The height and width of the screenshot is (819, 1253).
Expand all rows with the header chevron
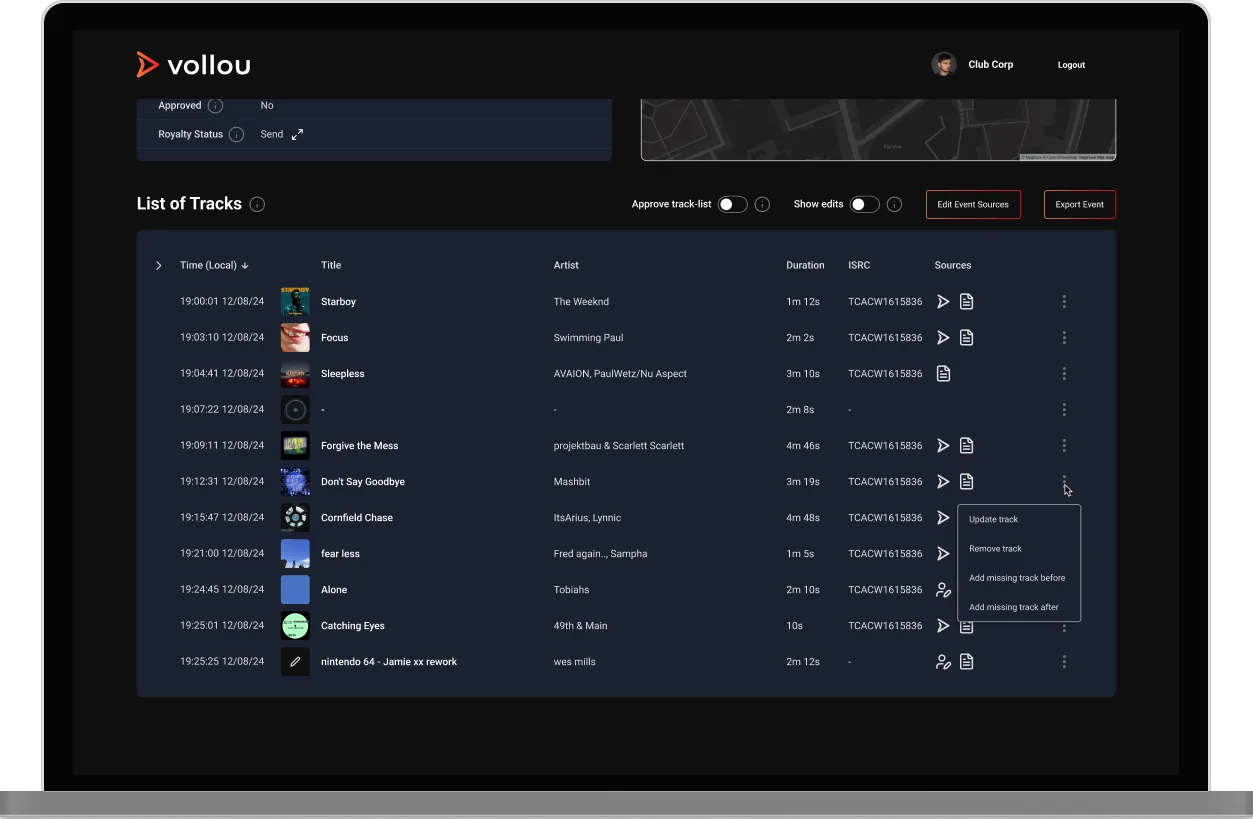pyautogui.click(x=158, y=265)
